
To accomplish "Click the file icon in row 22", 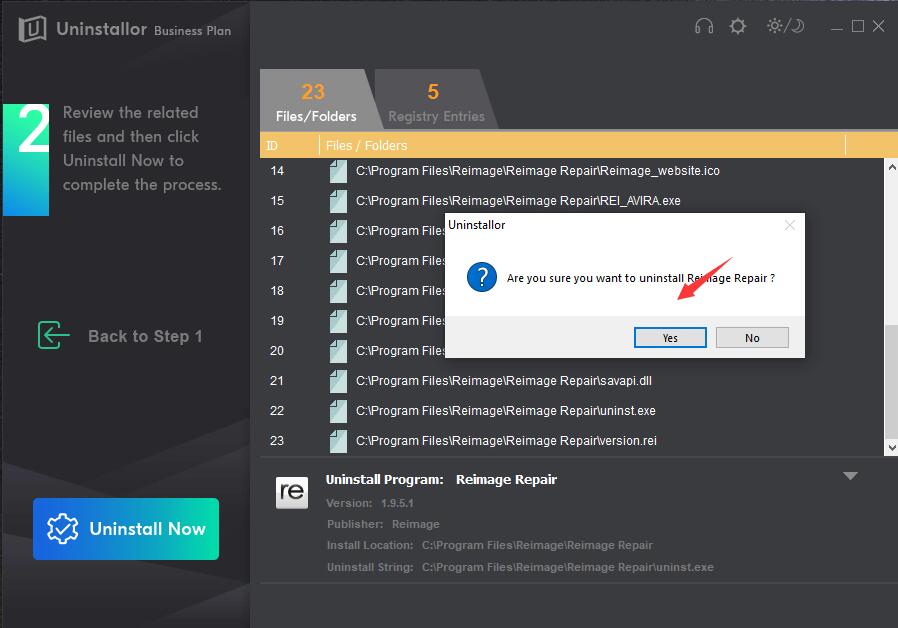I will pos(338,411).
